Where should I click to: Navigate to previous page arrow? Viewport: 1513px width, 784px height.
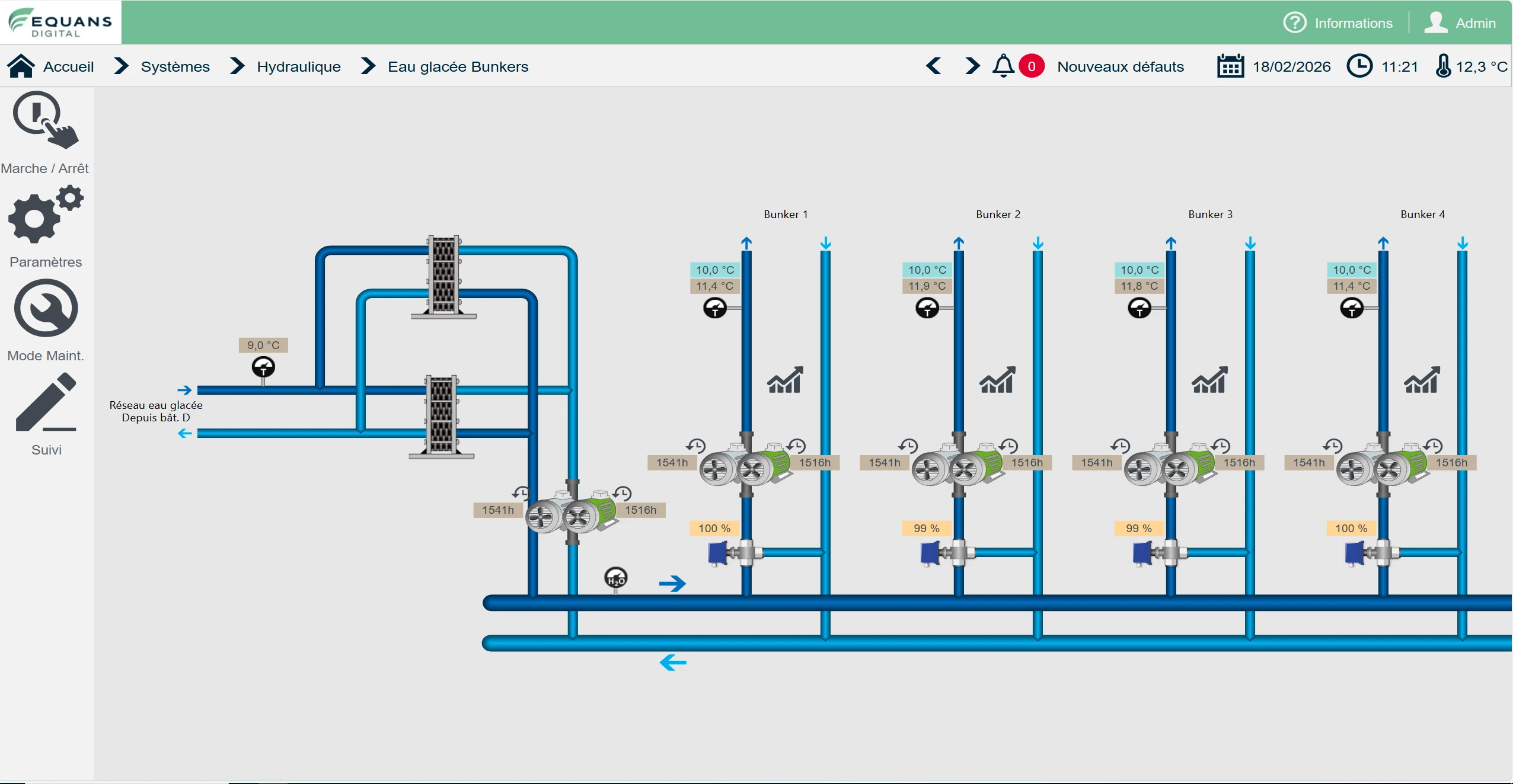point(934,66)
